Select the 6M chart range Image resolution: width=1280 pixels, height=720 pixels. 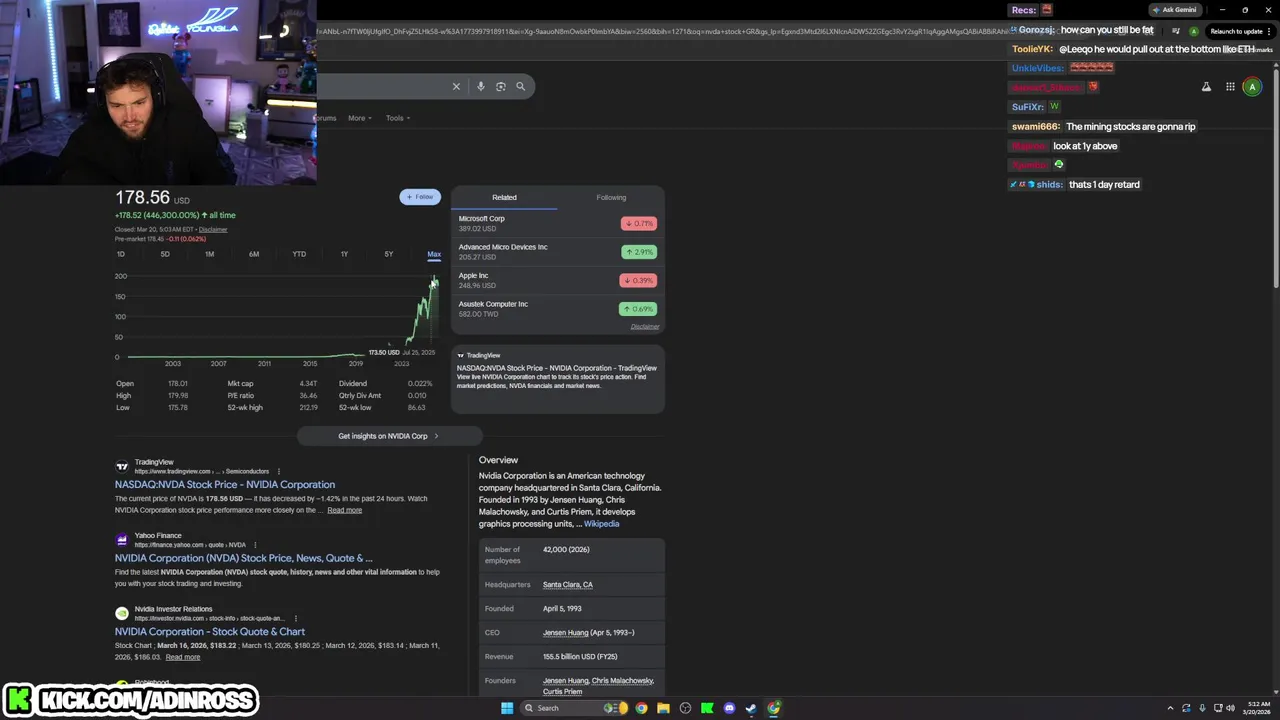pyautogui.click(x=254, y=254)
